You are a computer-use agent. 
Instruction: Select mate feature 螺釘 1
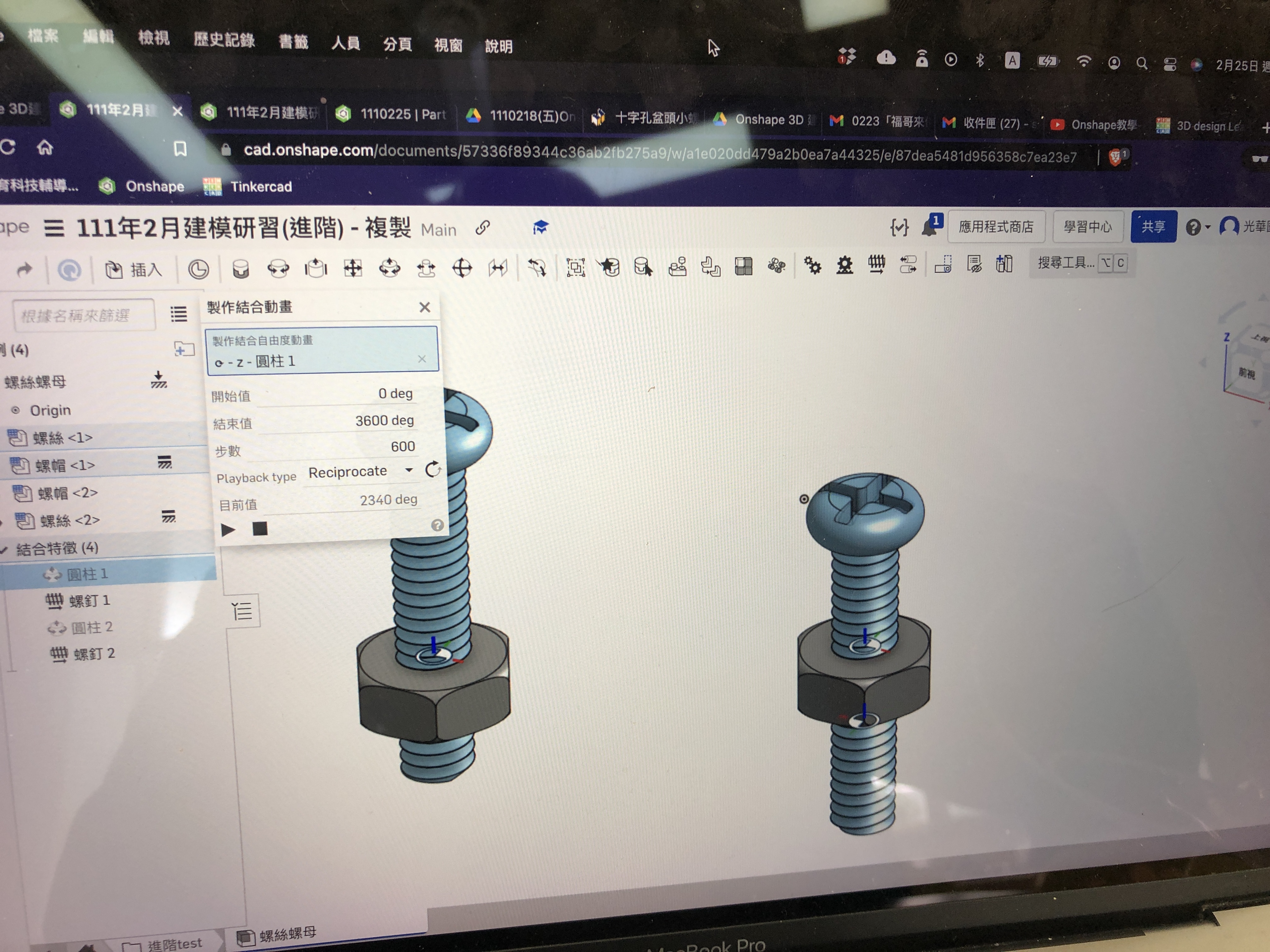77,601
